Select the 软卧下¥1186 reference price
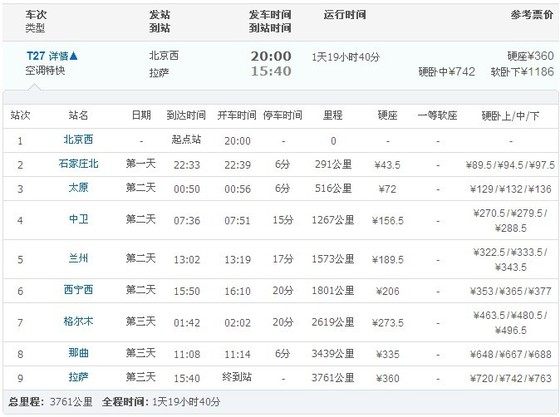The image size is (560, 417). (522, 72)
